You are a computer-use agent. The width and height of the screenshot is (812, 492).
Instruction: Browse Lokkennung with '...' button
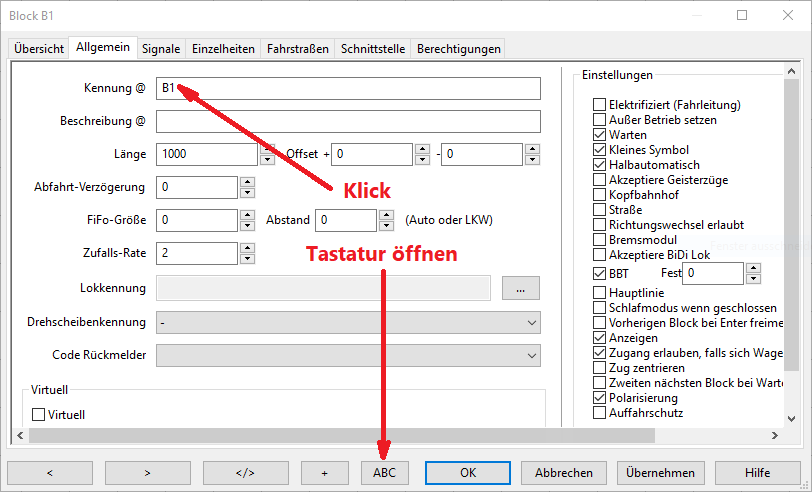click(x=520, y=289)
